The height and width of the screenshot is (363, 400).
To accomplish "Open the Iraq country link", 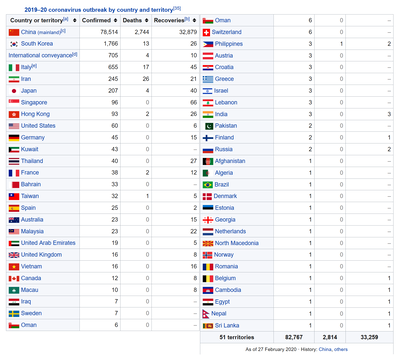I will [26, 302].
